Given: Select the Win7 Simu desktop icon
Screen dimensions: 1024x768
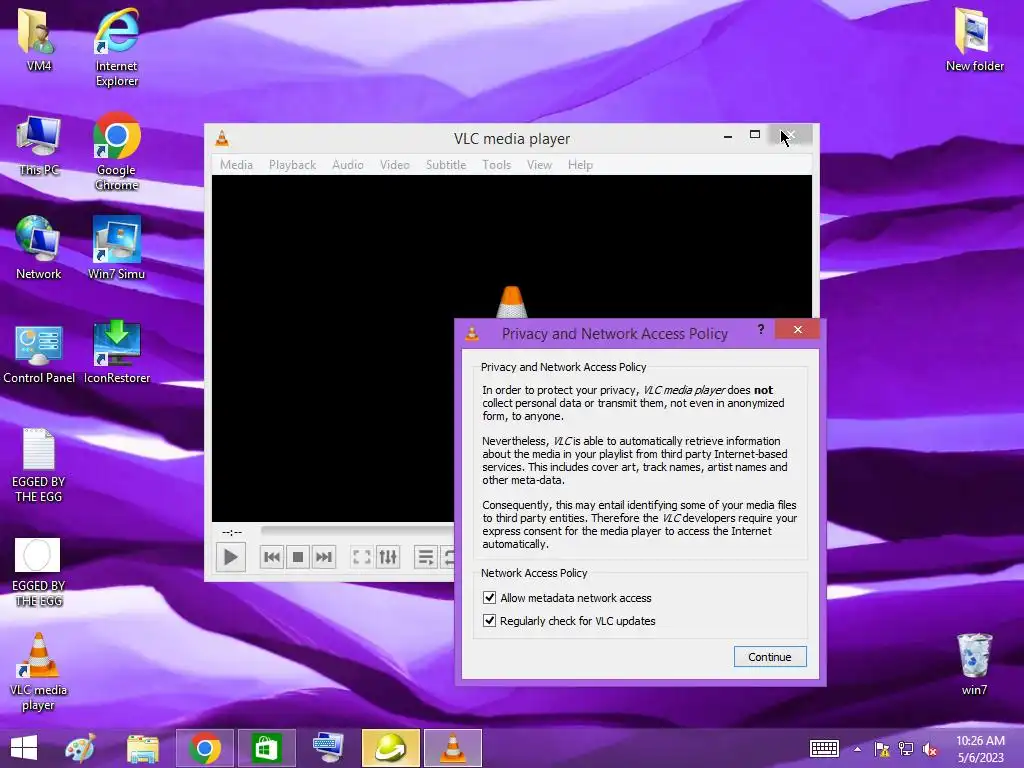Looking at the screenshot, I should [117, 248].
